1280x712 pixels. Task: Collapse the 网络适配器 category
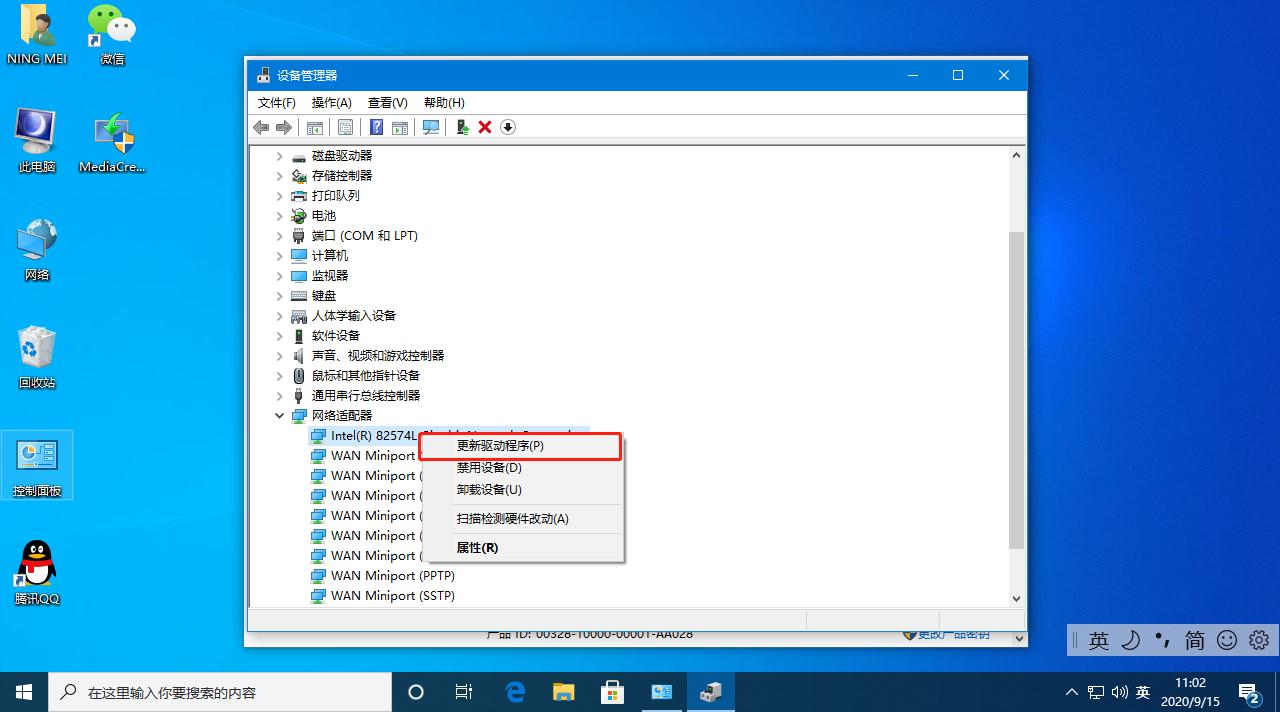tap(279, 415)
